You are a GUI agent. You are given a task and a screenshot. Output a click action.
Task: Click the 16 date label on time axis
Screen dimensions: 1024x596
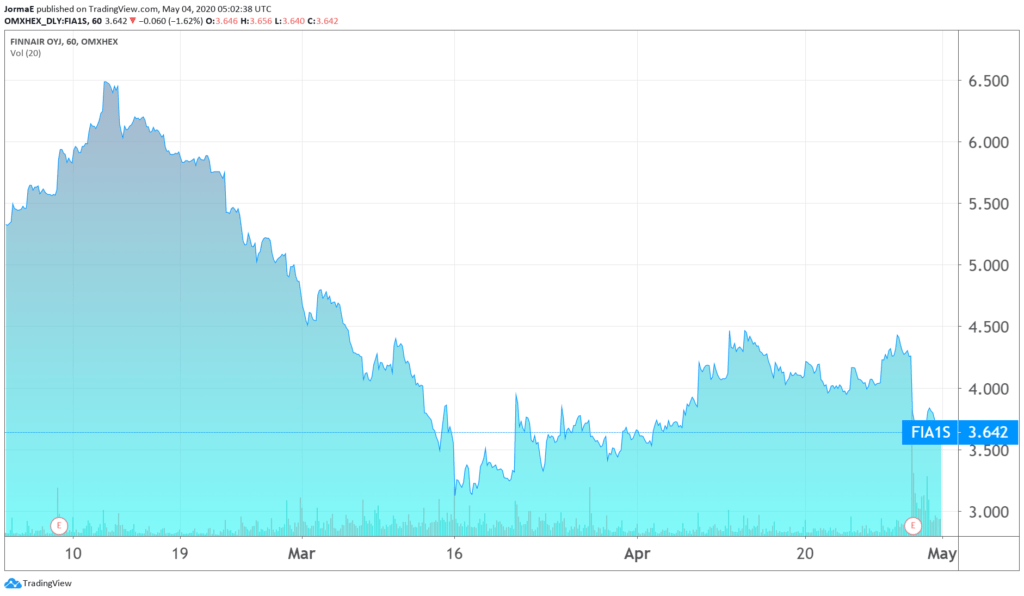click(x=454, y=552)
